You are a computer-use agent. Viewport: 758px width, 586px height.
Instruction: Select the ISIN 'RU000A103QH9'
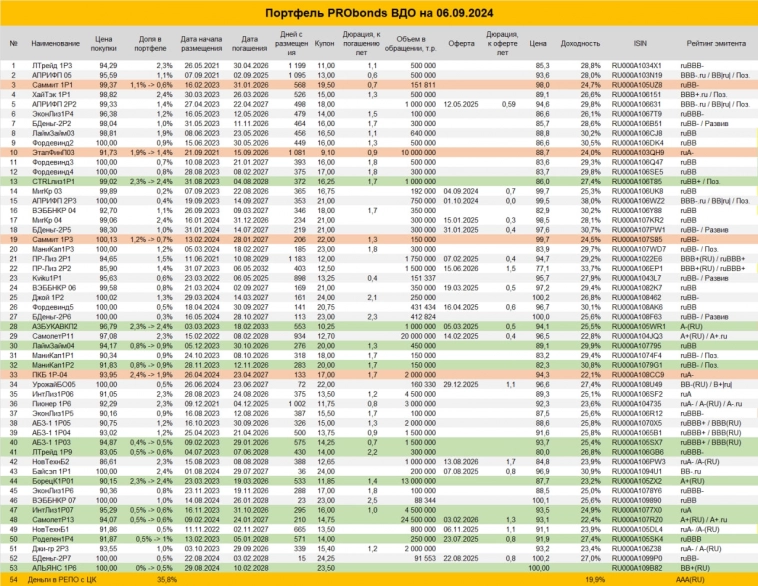[638, 152]
